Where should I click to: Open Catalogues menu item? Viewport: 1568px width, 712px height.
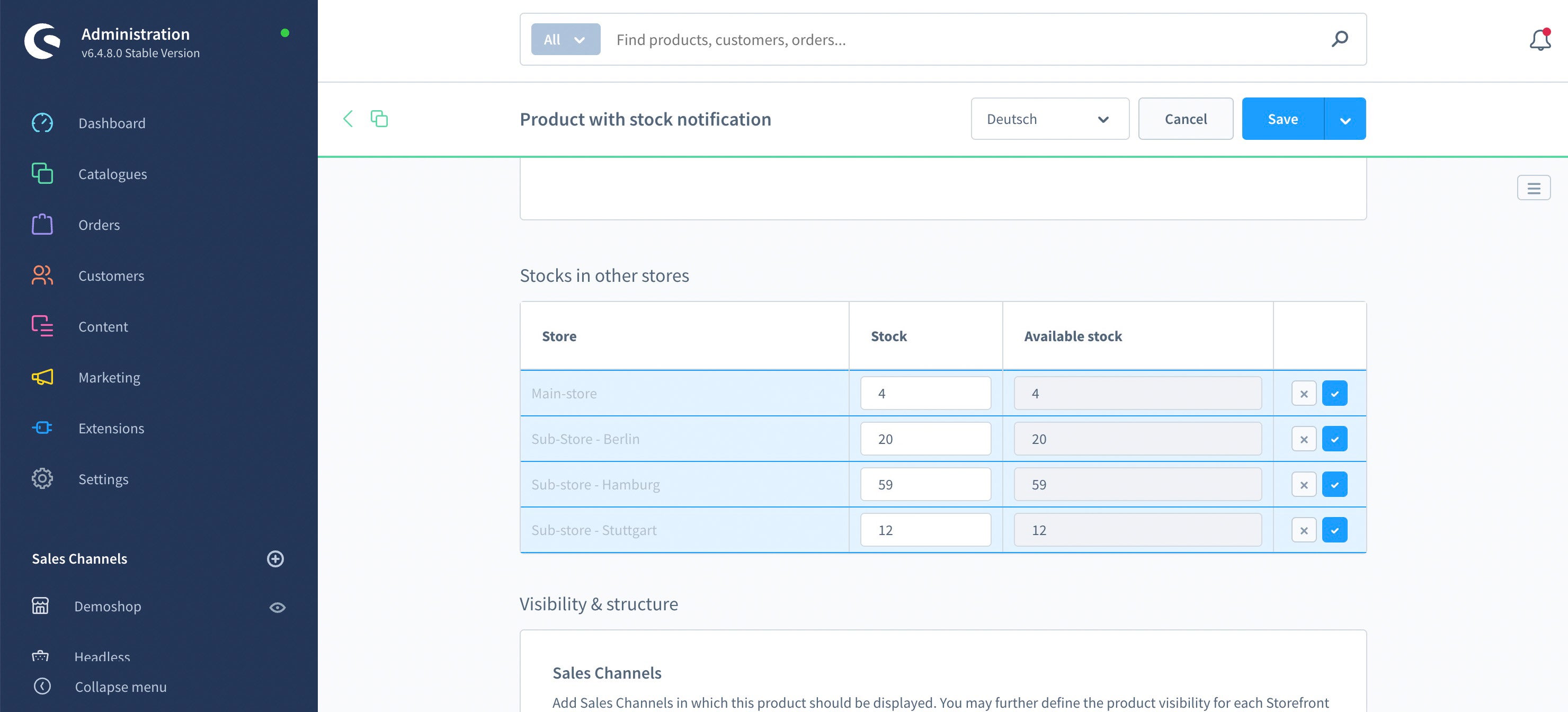tap(113, 174)
